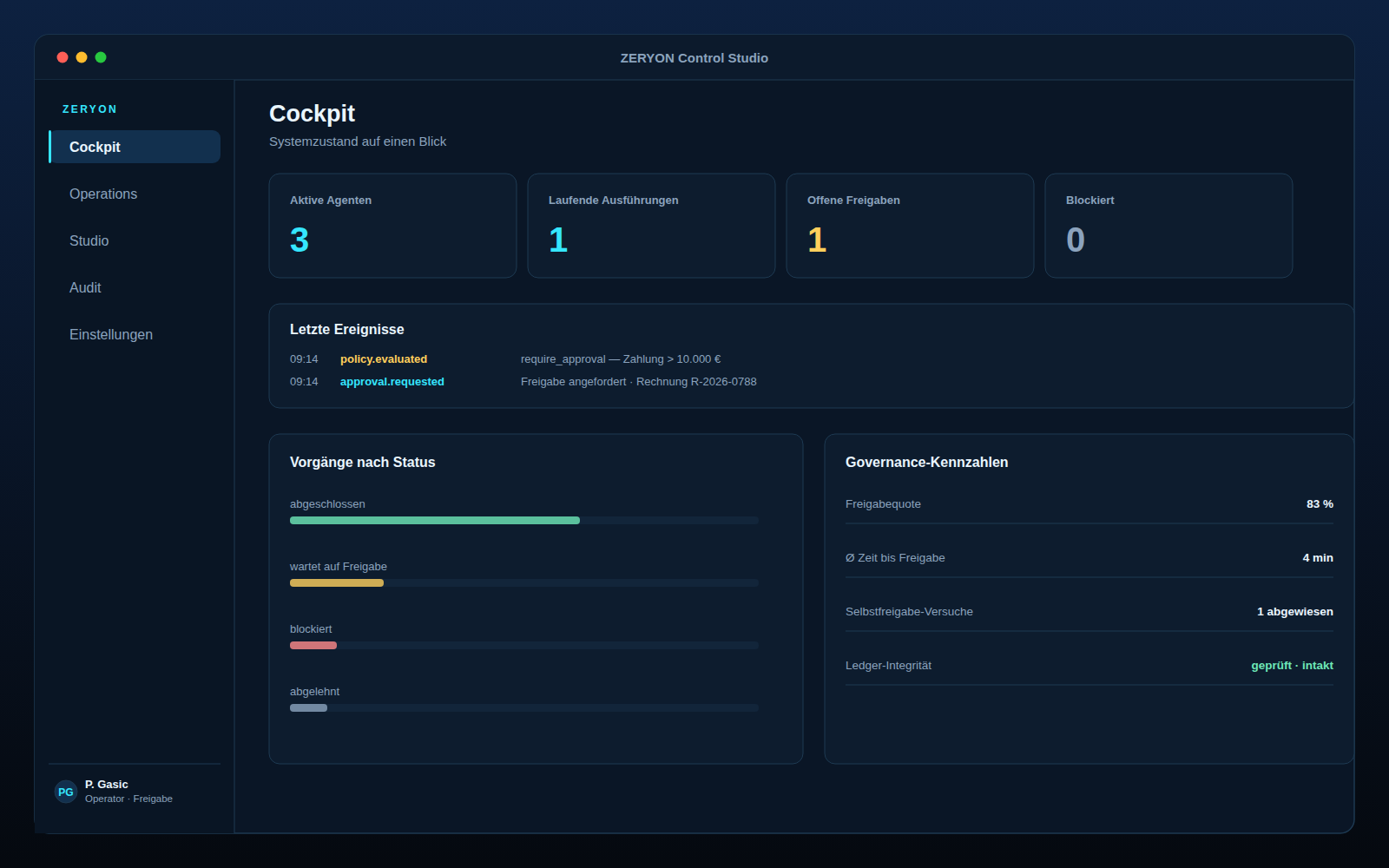Click the ZERYON logo in sidebar
The height and width of the screenshot is (868, 1389).
[89, 109]
